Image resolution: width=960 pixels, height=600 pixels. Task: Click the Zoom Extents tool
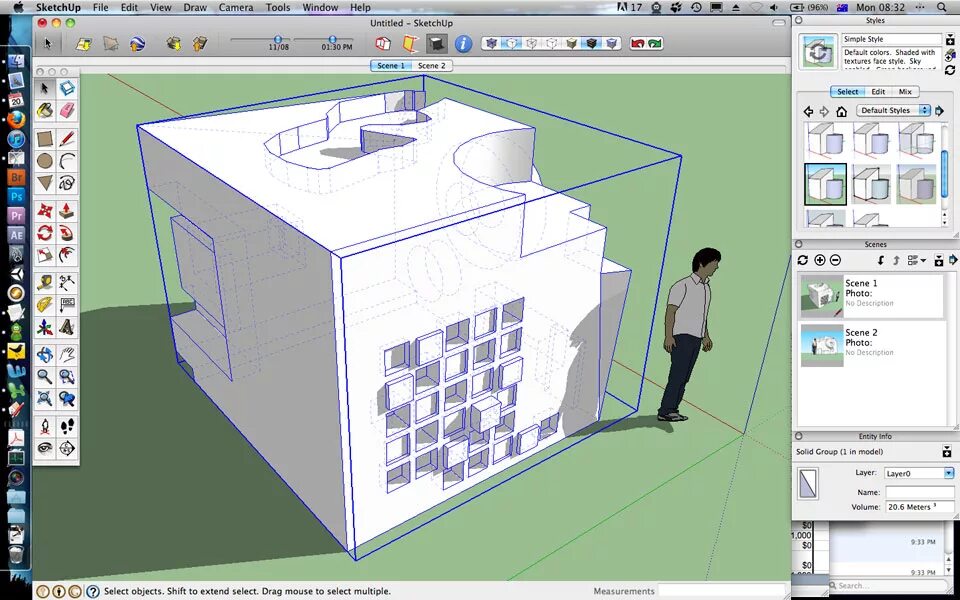pos(45,399)
